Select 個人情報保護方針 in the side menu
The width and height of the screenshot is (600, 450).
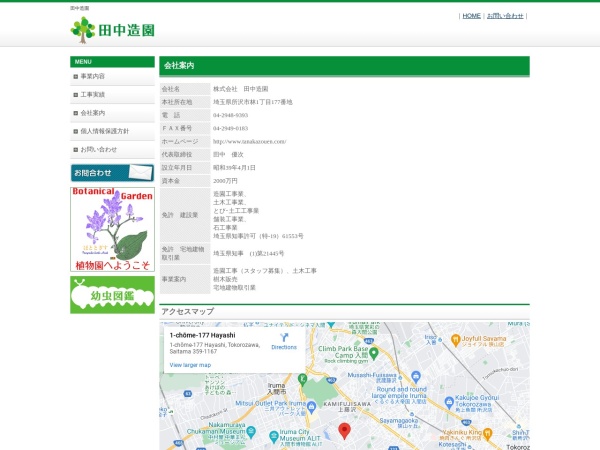pyautogui.click(x=112, y=131)
